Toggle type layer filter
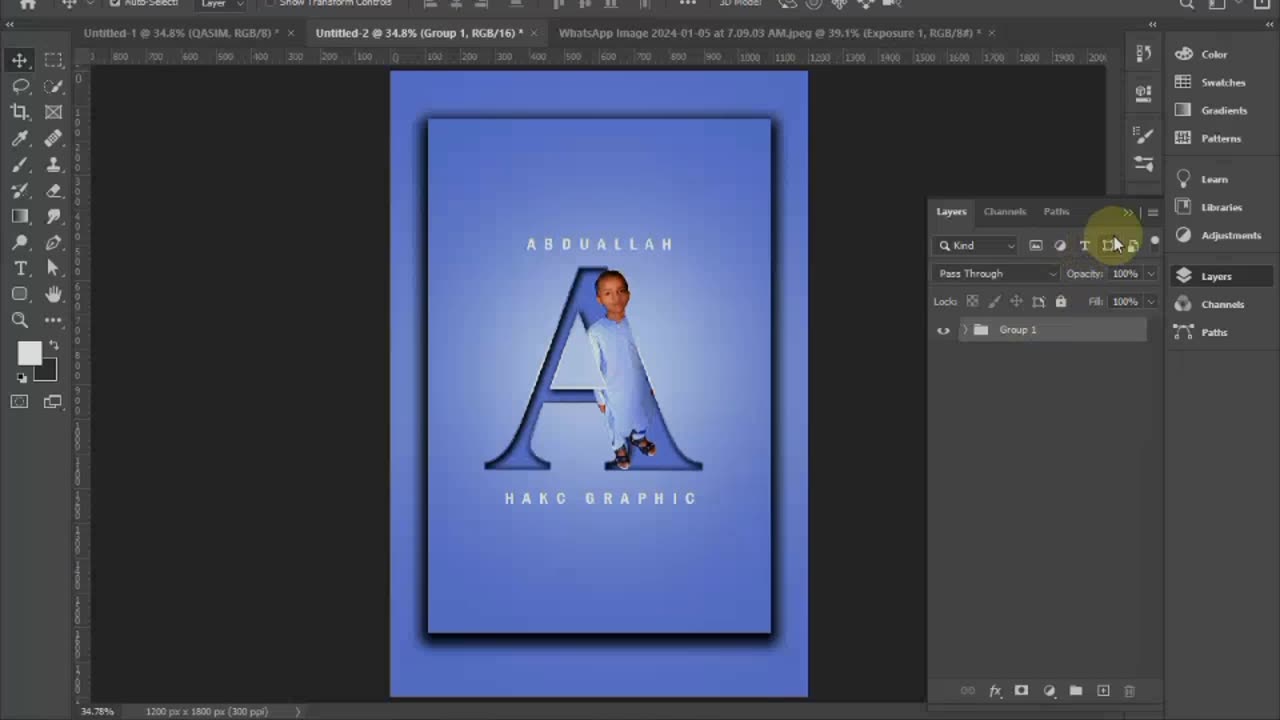 pos(1084,245)
